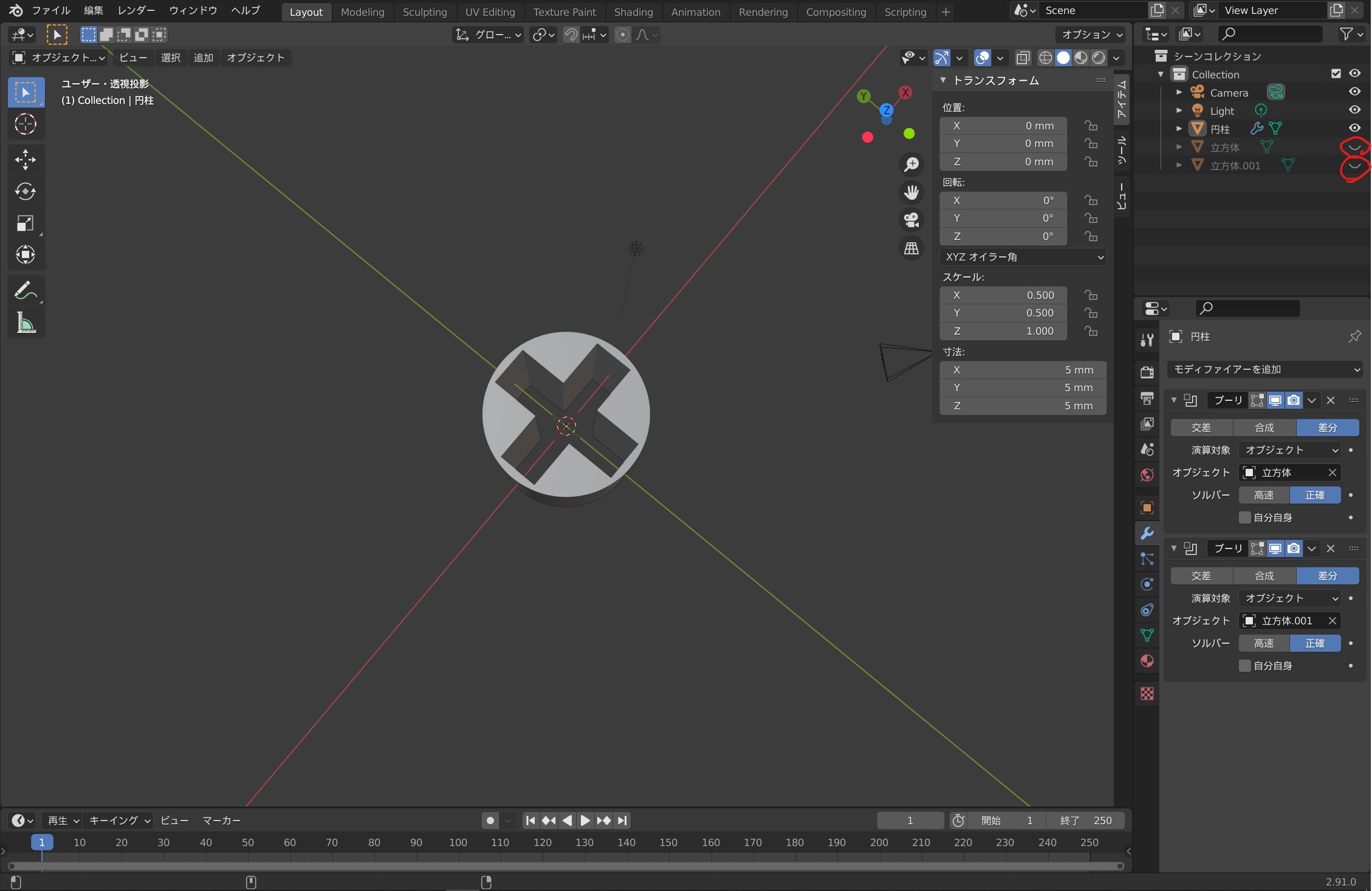
Task: Switch to the Shading workspace tab
Action: click(633, 12)
